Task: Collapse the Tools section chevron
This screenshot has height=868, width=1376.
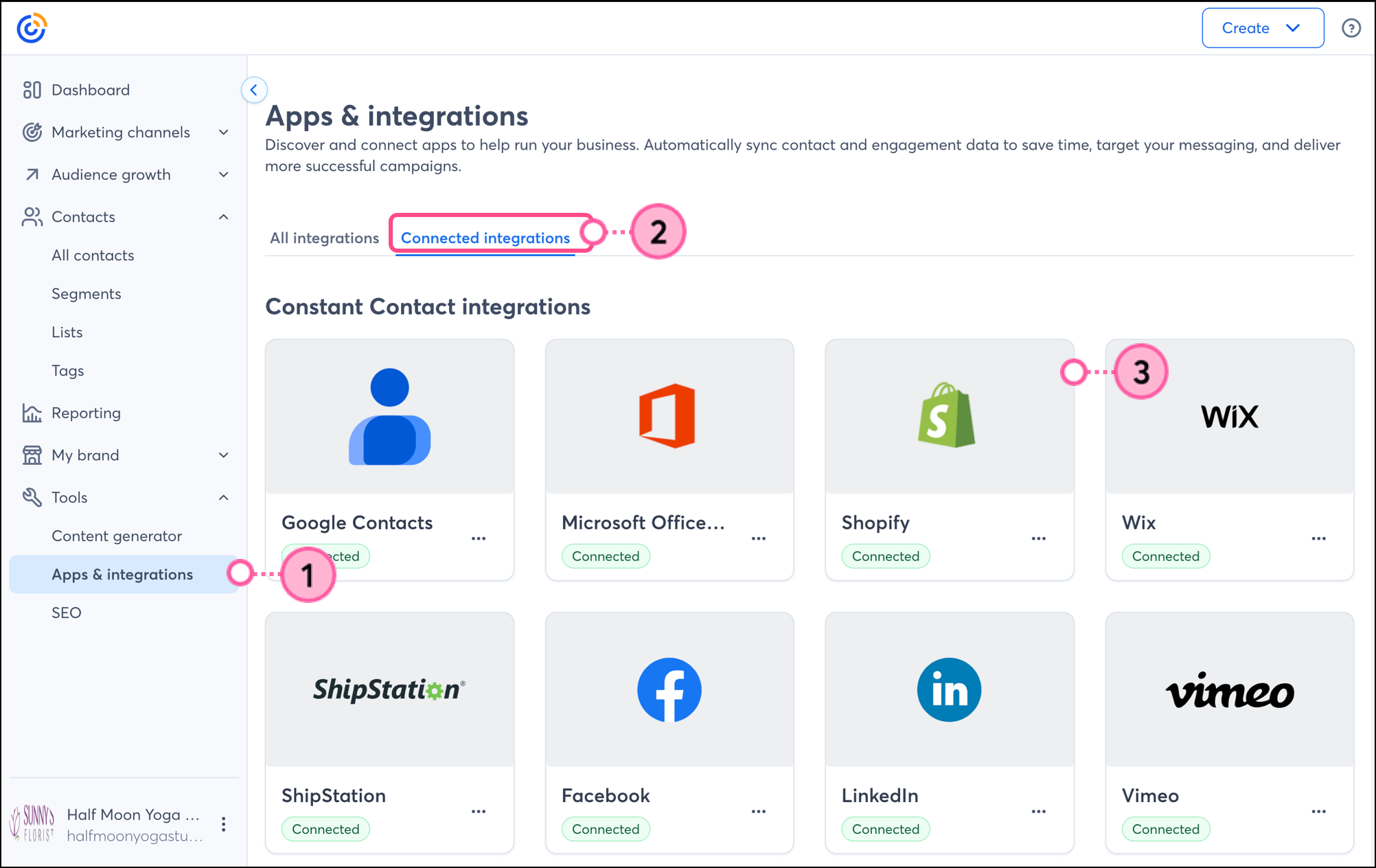Action: 223,497
